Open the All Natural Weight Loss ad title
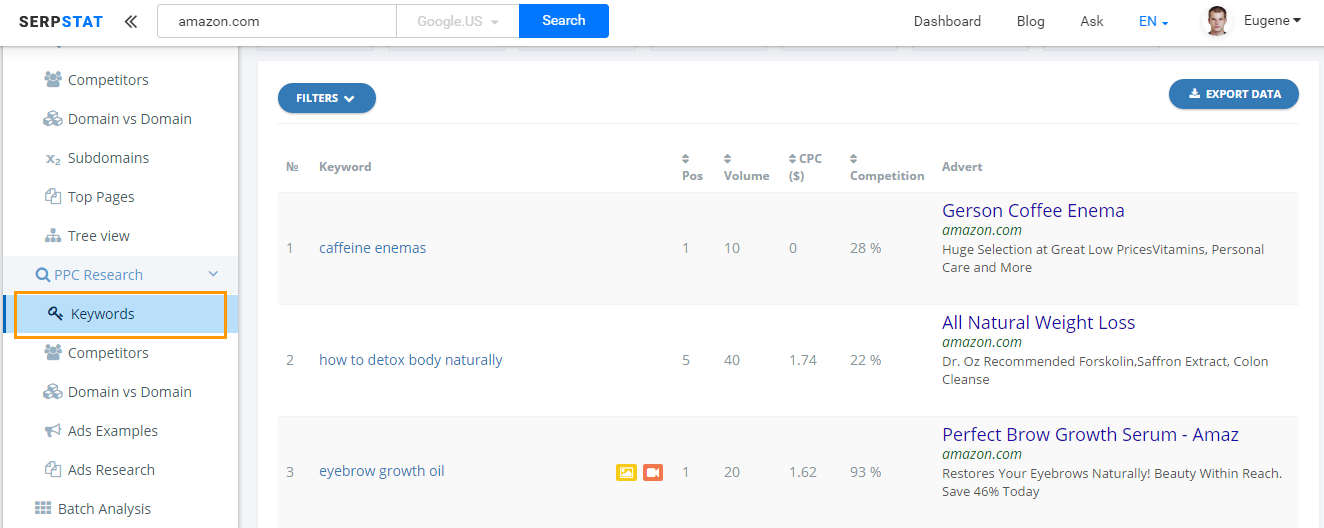1324x528 pixels. [x=1039, y=322]
